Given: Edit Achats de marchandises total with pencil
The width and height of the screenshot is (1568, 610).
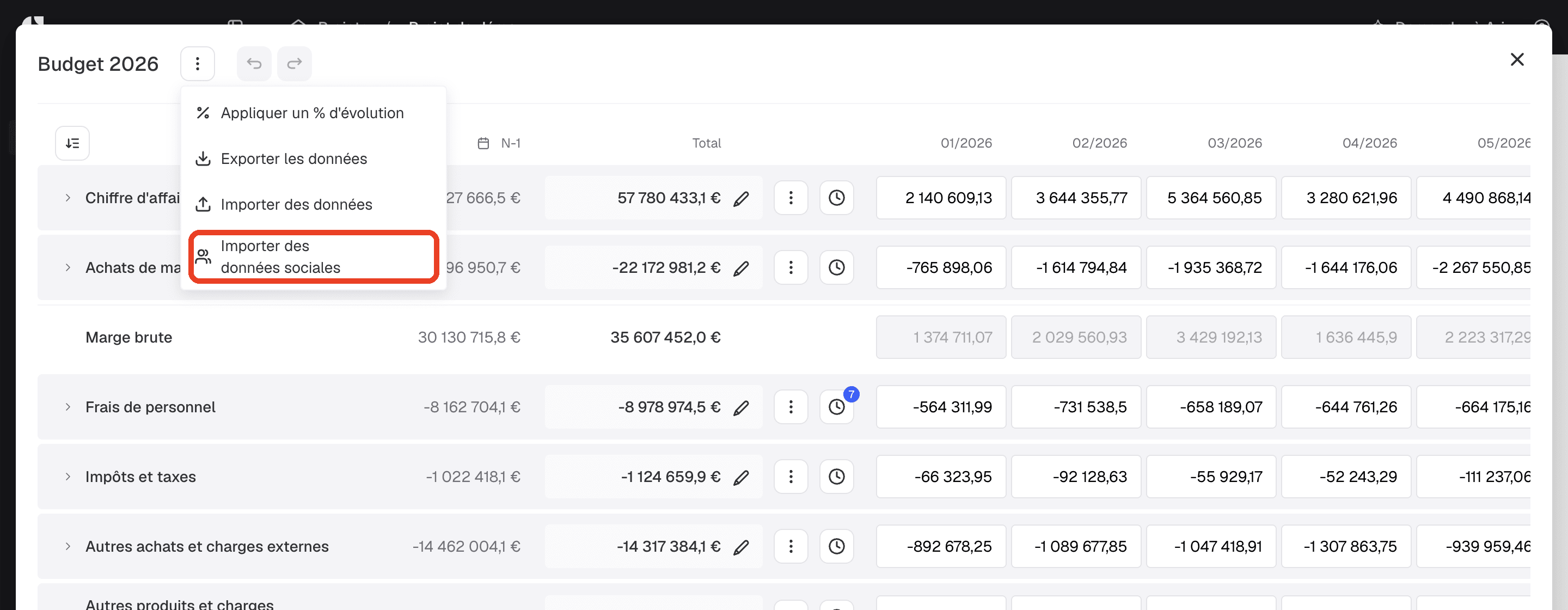Looking at the screenshot, I should 741,268.
